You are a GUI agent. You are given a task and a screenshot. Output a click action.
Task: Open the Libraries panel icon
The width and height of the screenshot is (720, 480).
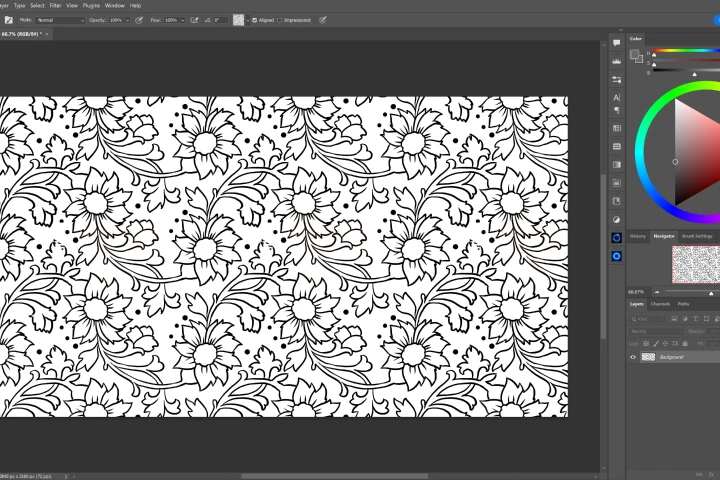click(617, 183)
